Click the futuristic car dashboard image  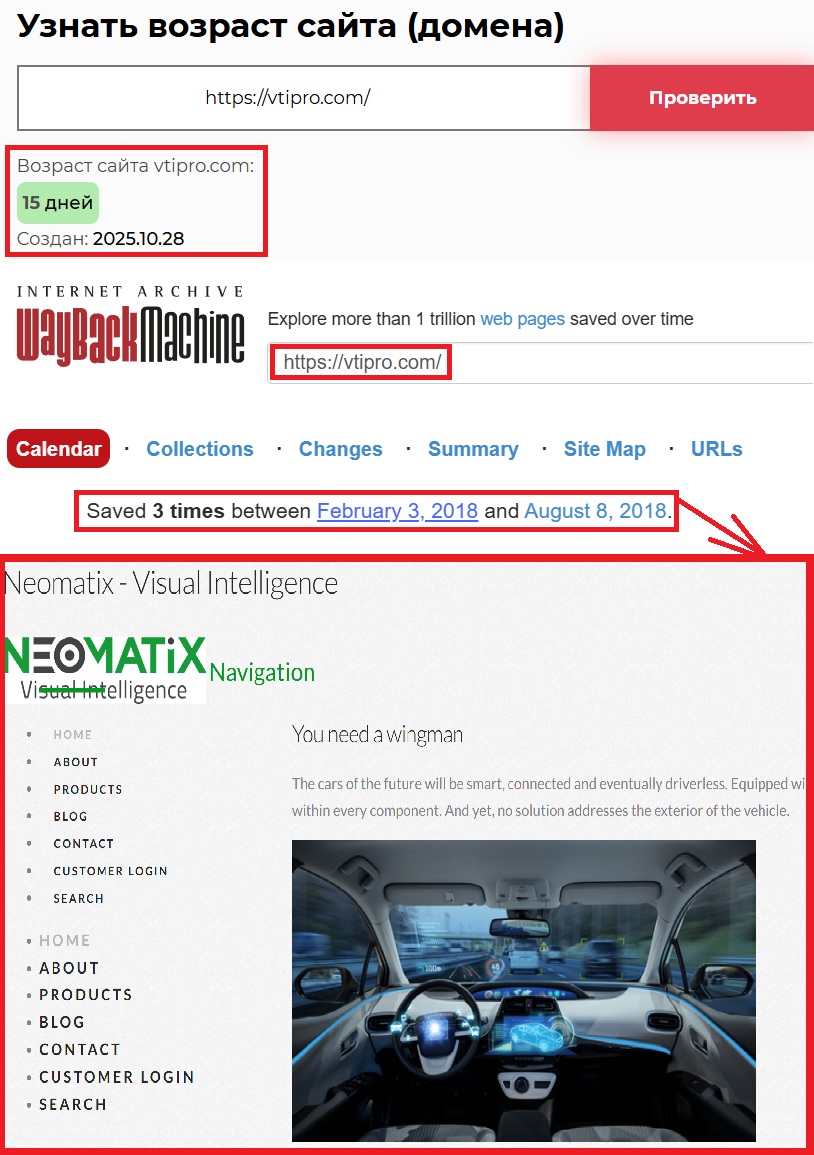point(523,990)
